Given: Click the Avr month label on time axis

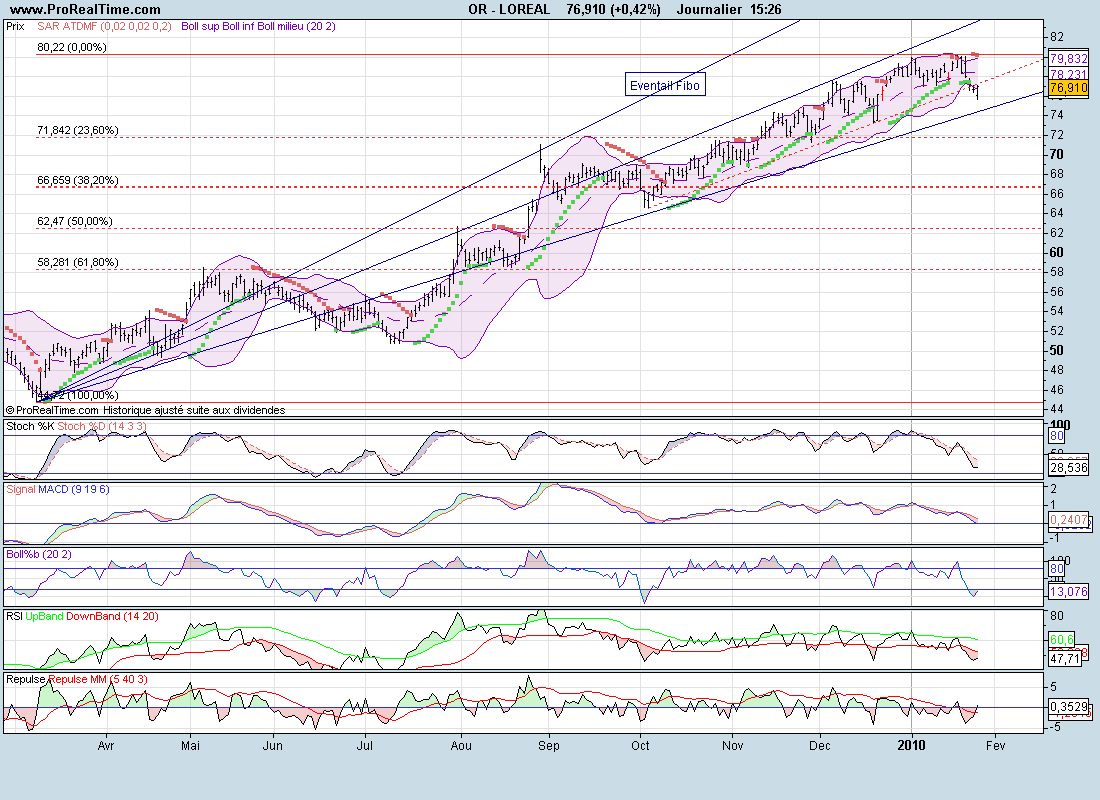Looking at the screenshot, I should (x=106, y=745).
